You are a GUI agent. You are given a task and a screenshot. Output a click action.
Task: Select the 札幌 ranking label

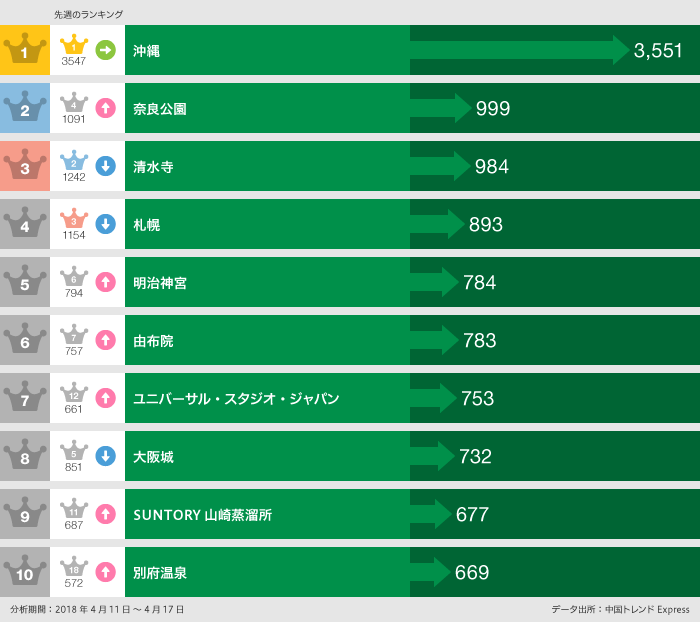click(x=146, y=225)
